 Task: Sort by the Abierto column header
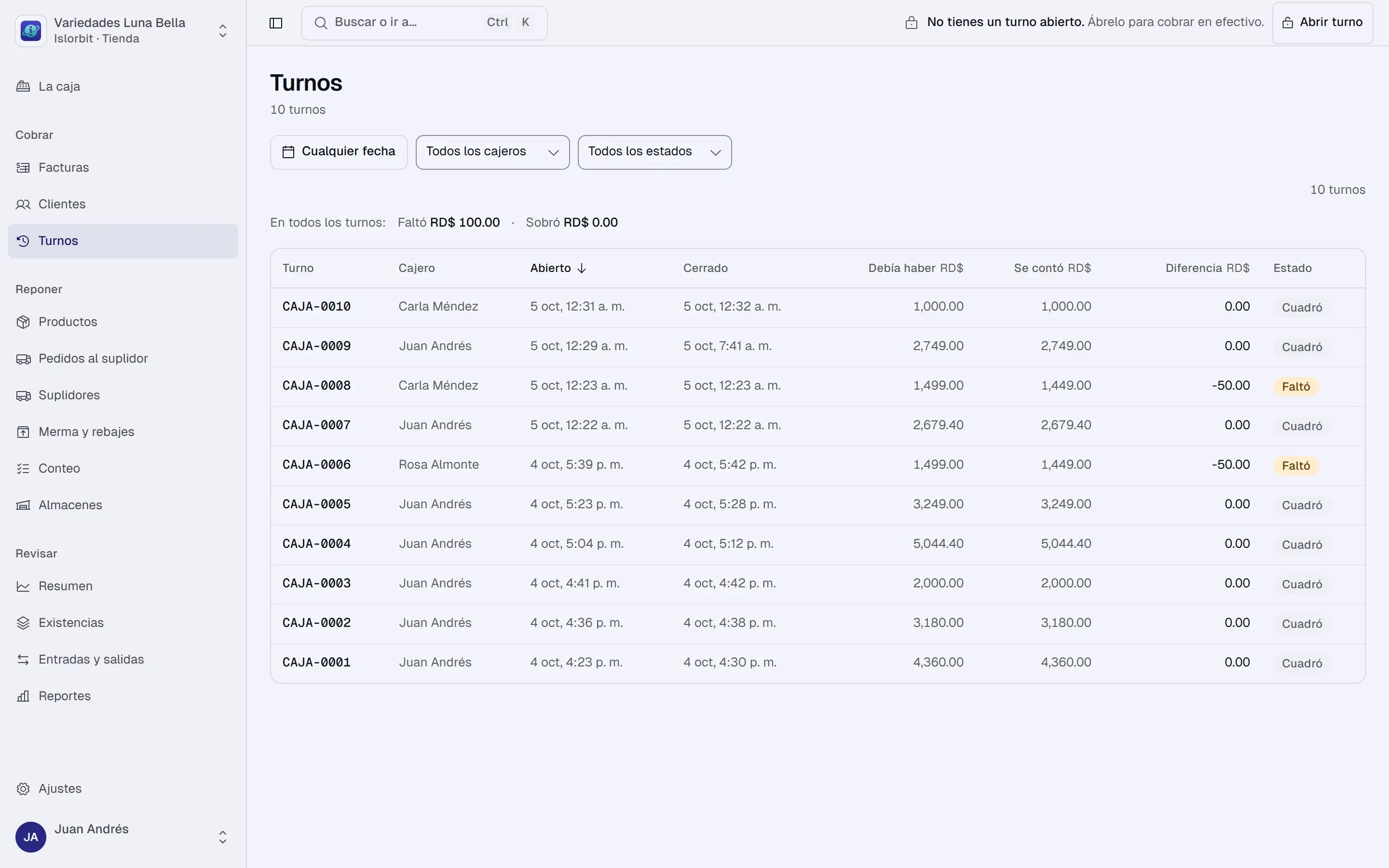(x=558, y=268)
